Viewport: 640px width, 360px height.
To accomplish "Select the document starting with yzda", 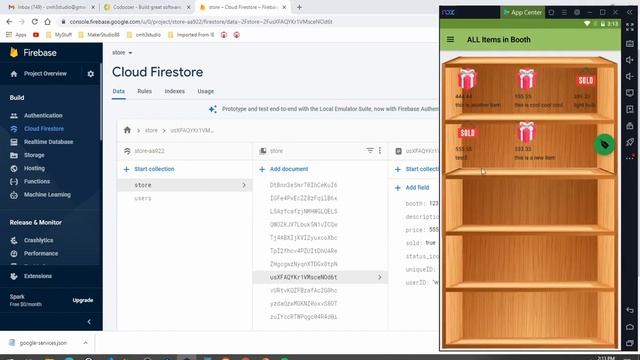I will point(303,304).
